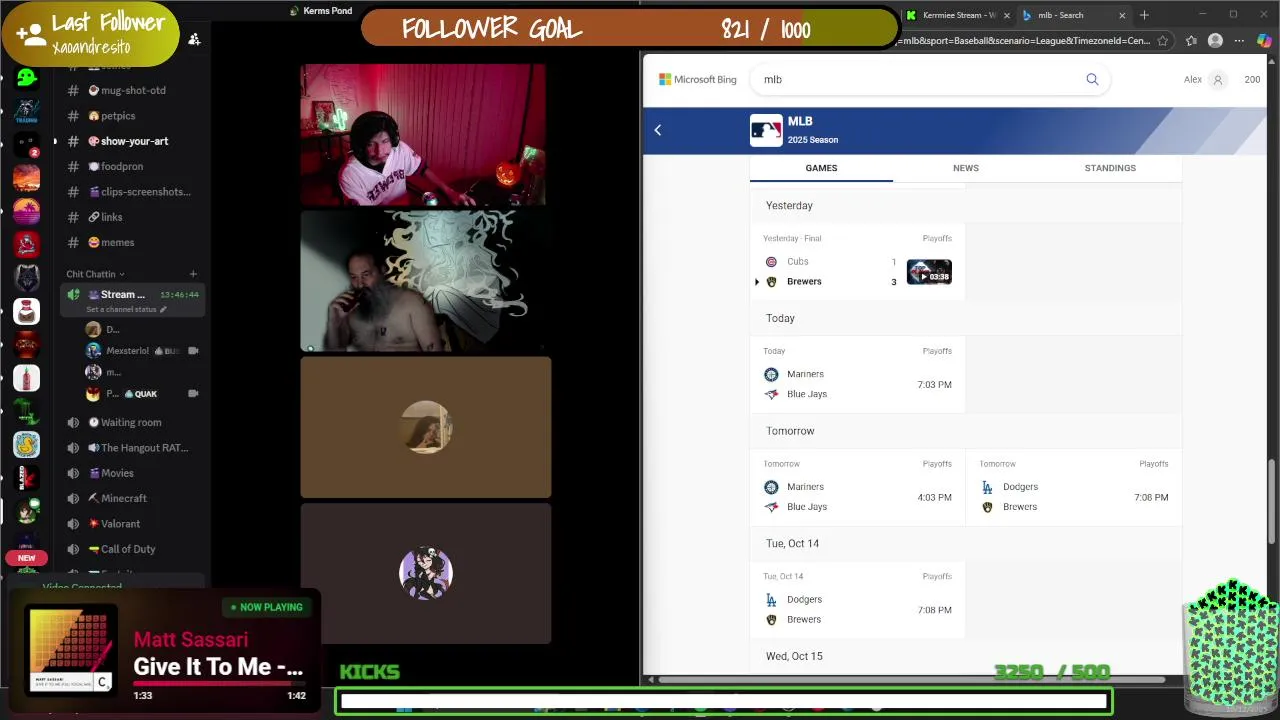Click the plus icon next to Chit Chattin
The width and height of the screenshot is (1280, 720).
pyautogui.click(x=193, y=274)
